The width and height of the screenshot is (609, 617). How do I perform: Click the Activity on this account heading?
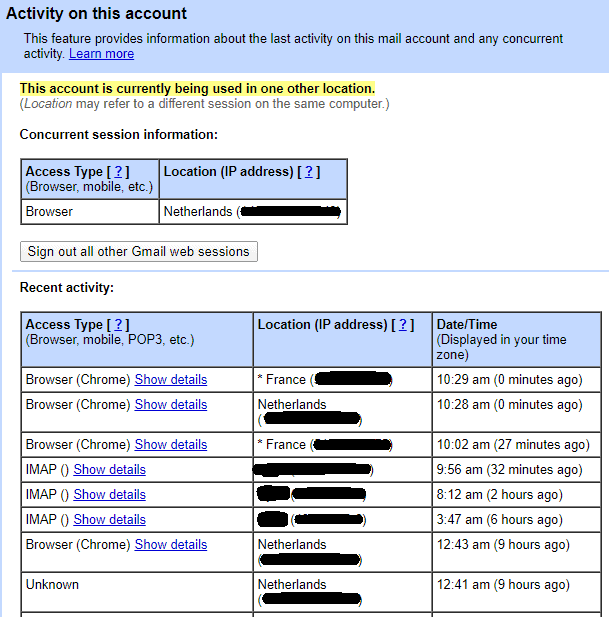[x=97, y=14]
